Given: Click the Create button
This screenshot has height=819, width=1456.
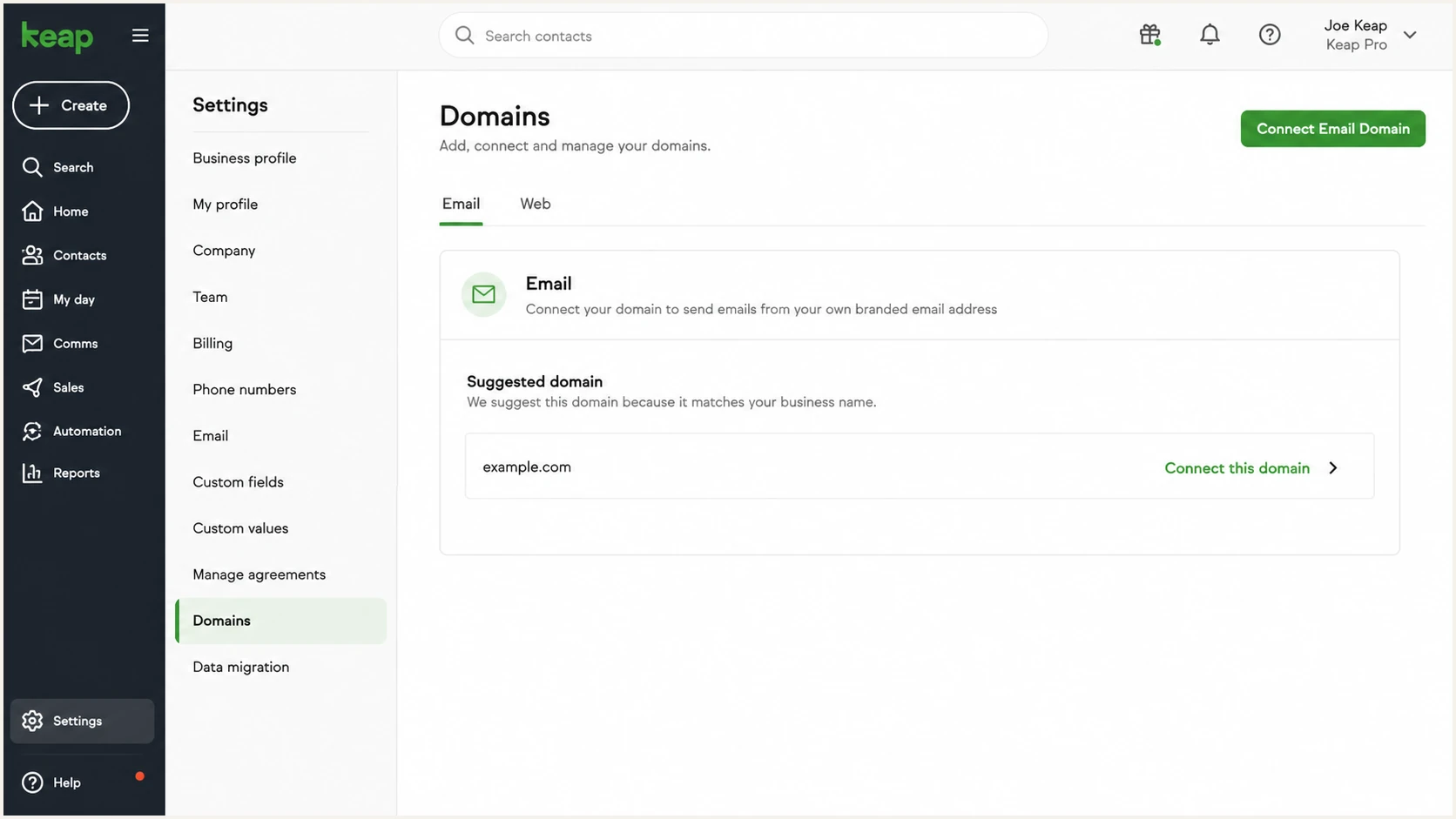Looking at the screenshot, I should point(71,105).
